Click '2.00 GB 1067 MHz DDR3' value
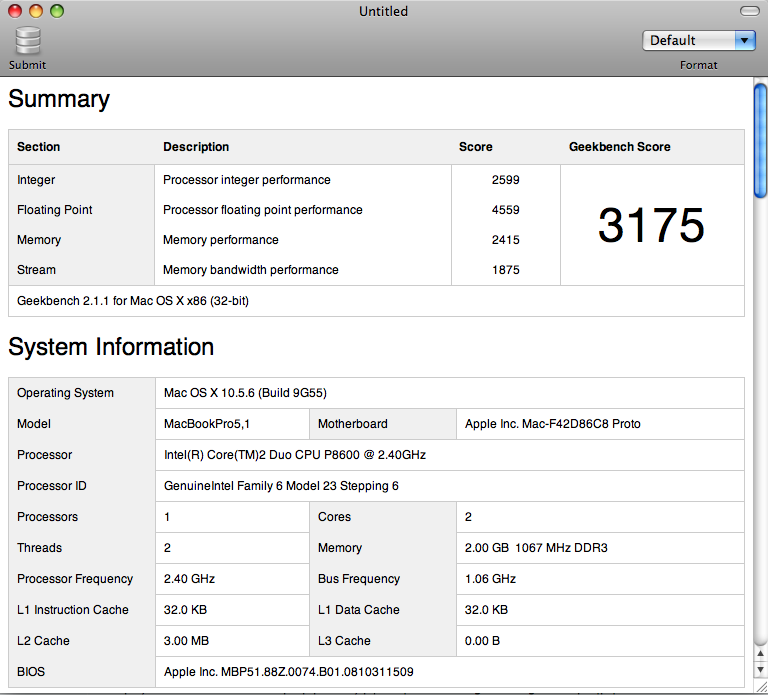768x695 pixels. [x=536, y=548]
